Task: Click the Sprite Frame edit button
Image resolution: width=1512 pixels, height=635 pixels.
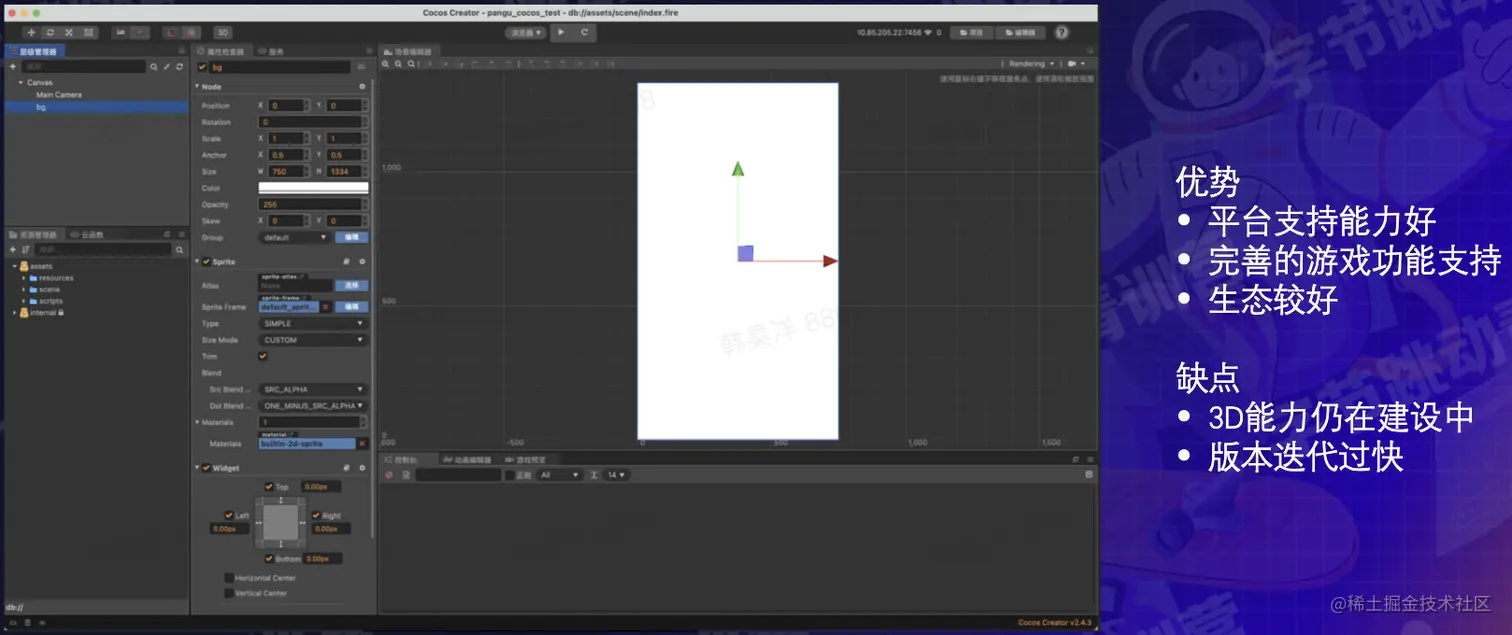Action: [x=352, y=307]
